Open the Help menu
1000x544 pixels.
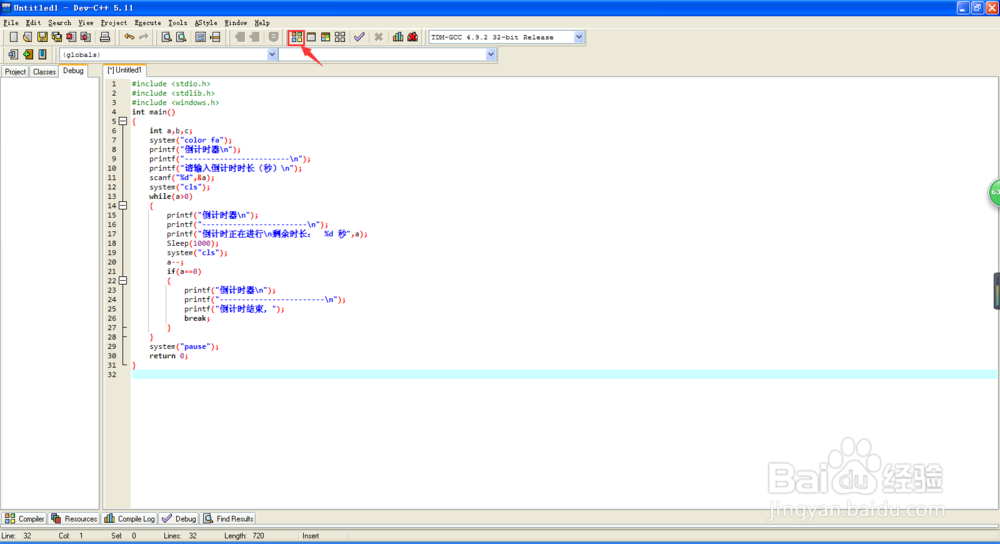(262, 22)
